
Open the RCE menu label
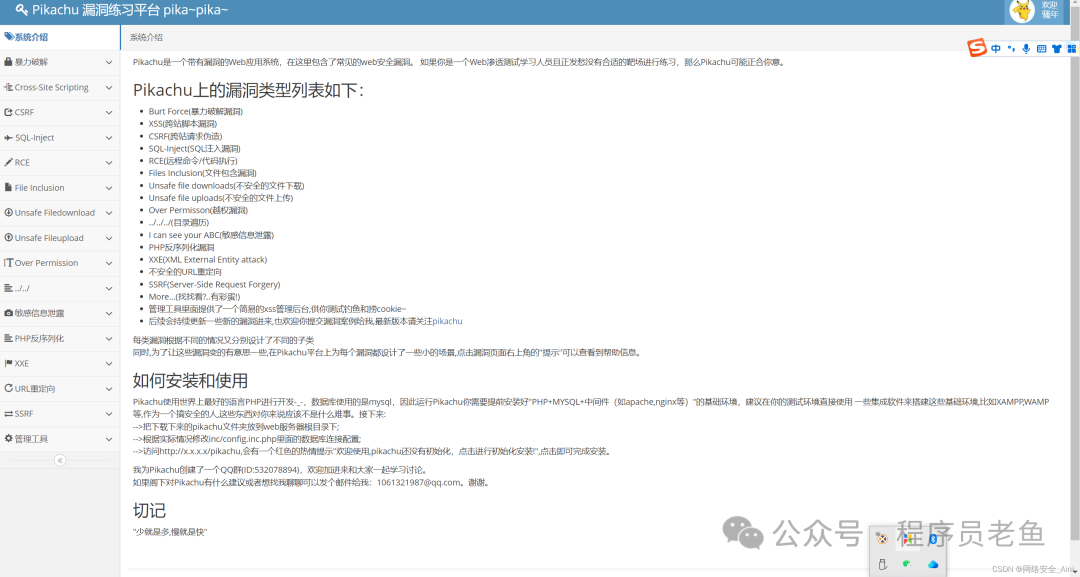point(22,162)
